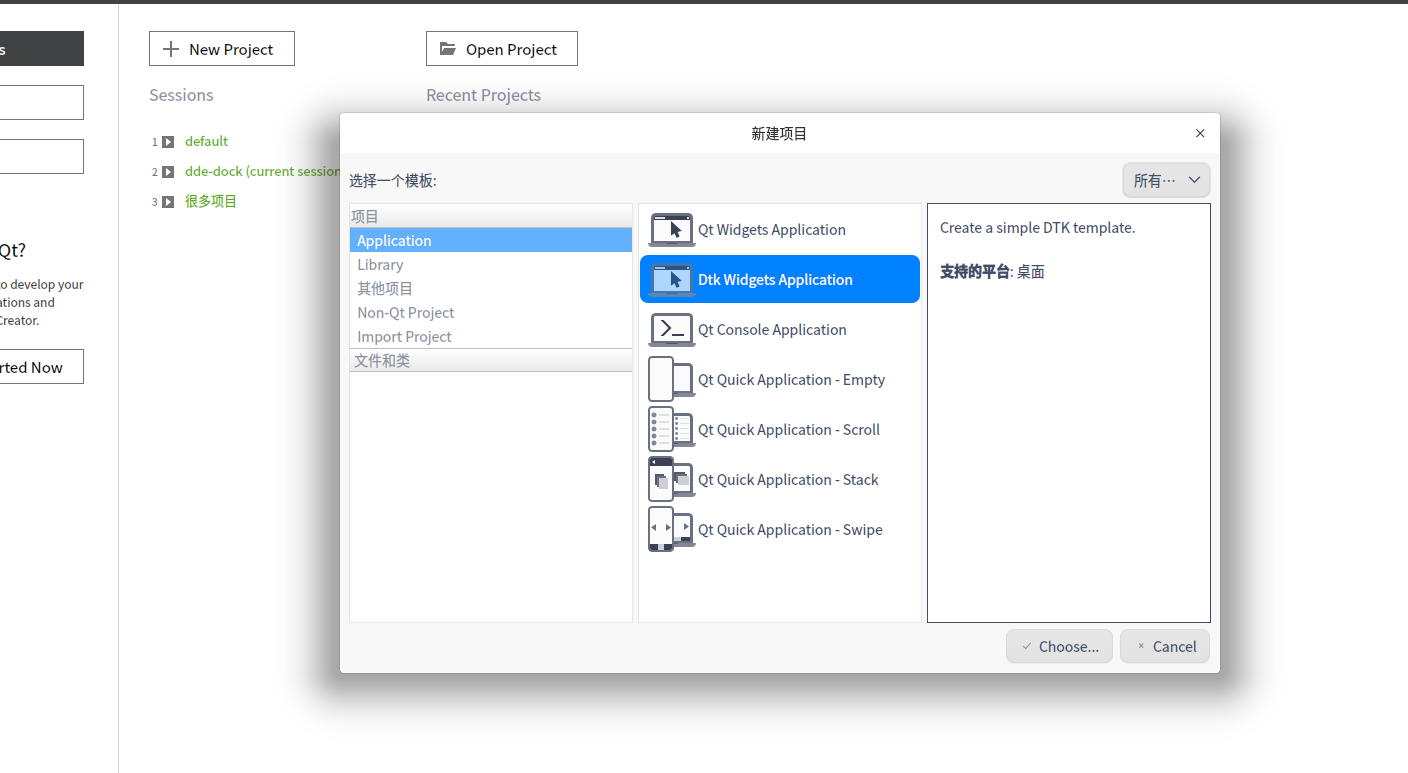The image size is (1408, 773).
Task: Select the Import Project category
Action: click(491, 336)
